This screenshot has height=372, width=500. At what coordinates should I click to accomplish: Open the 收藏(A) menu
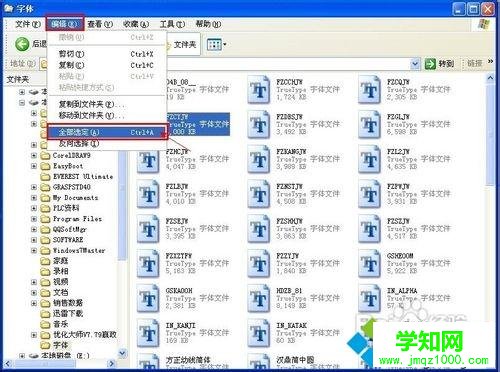136,24
